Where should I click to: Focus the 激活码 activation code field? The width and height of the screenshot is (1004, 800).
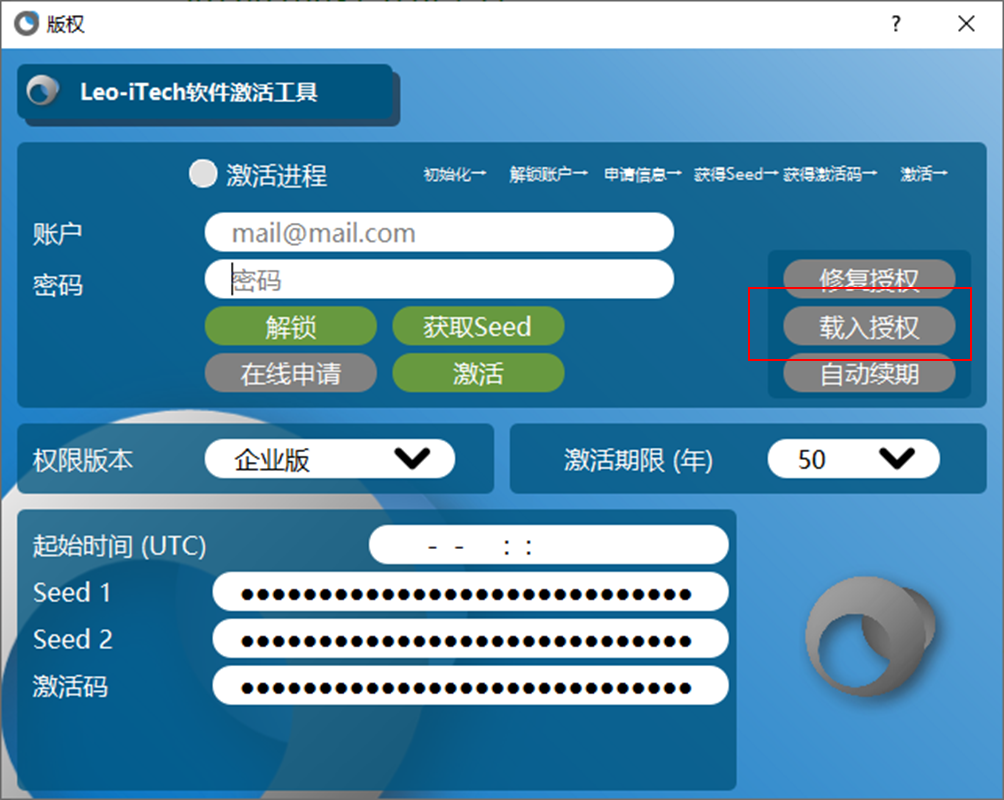(x=470, y=686)
